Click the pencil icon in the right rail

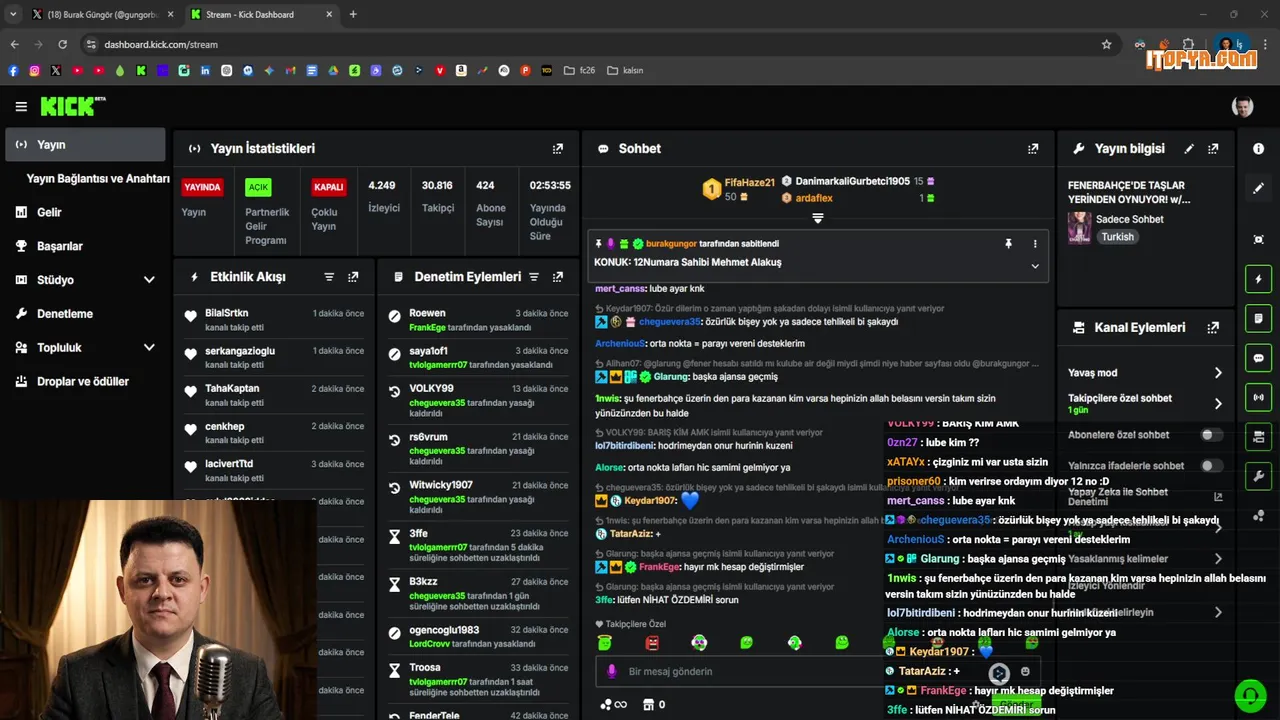tap(1258, 188)
